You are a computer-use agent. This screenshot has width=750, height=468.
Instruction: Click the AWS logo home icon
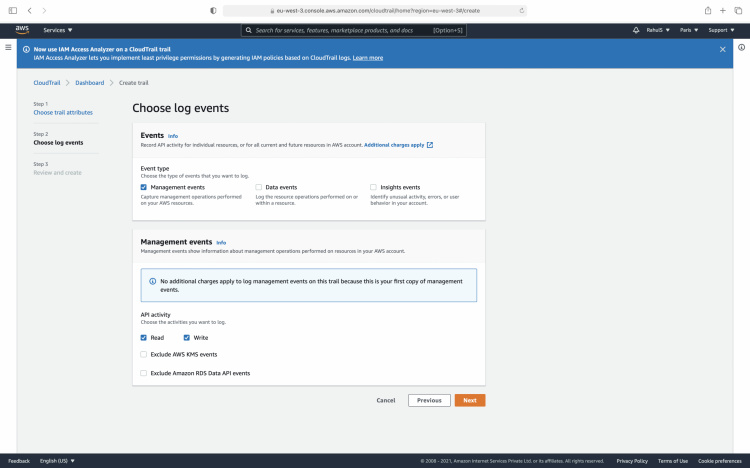pos(22,30)
